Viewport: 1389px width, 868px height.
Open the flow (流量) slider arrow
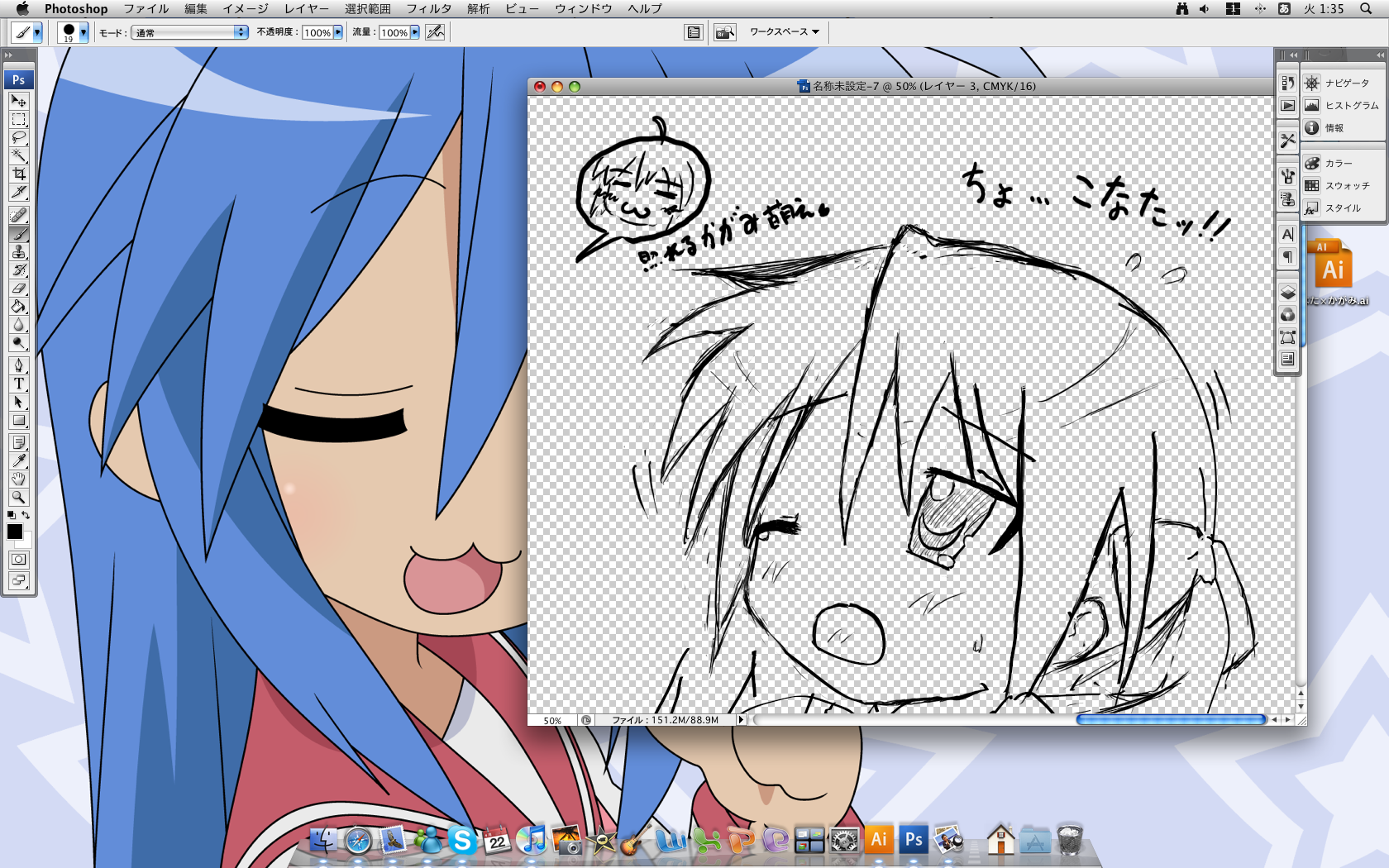(x=415, y=32)
